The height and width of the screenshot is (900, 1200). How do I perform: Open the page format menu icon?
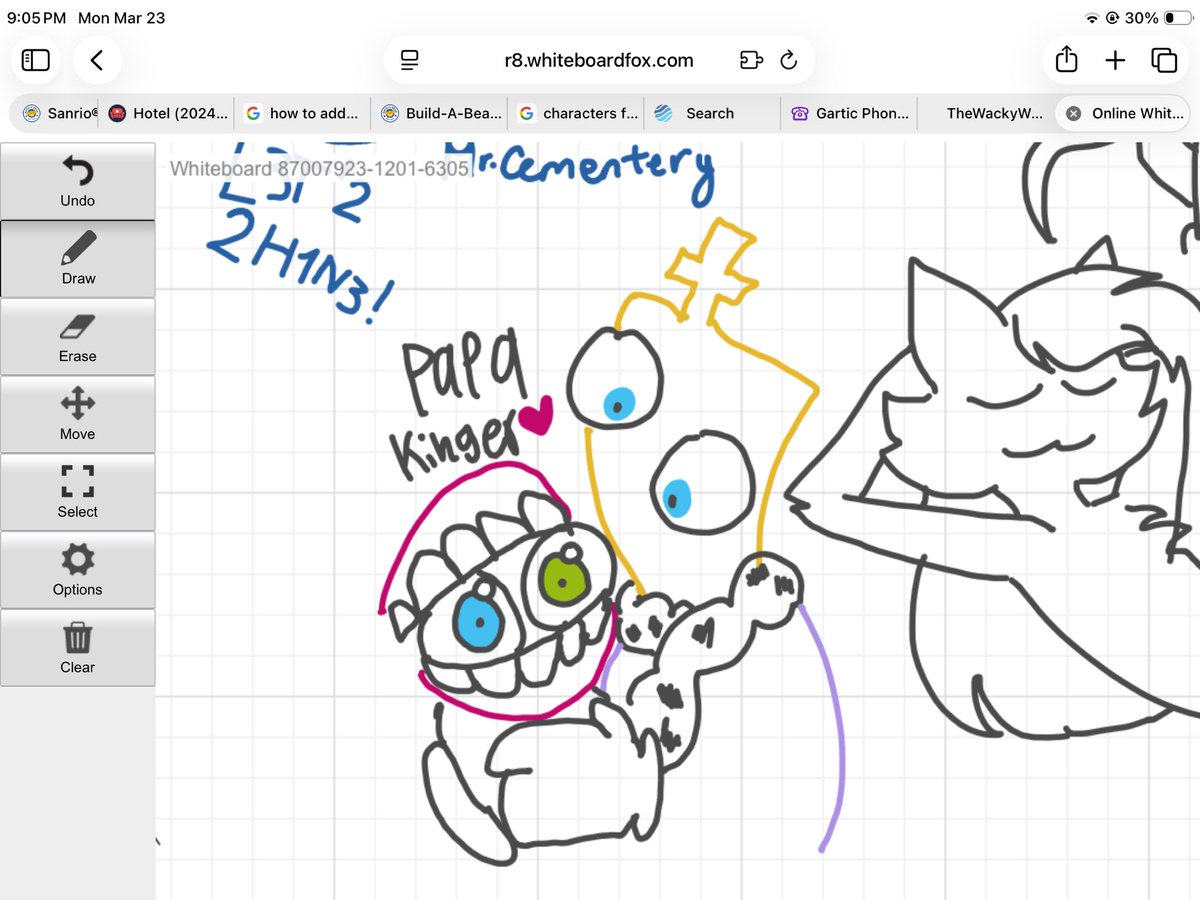coord(409,61)
